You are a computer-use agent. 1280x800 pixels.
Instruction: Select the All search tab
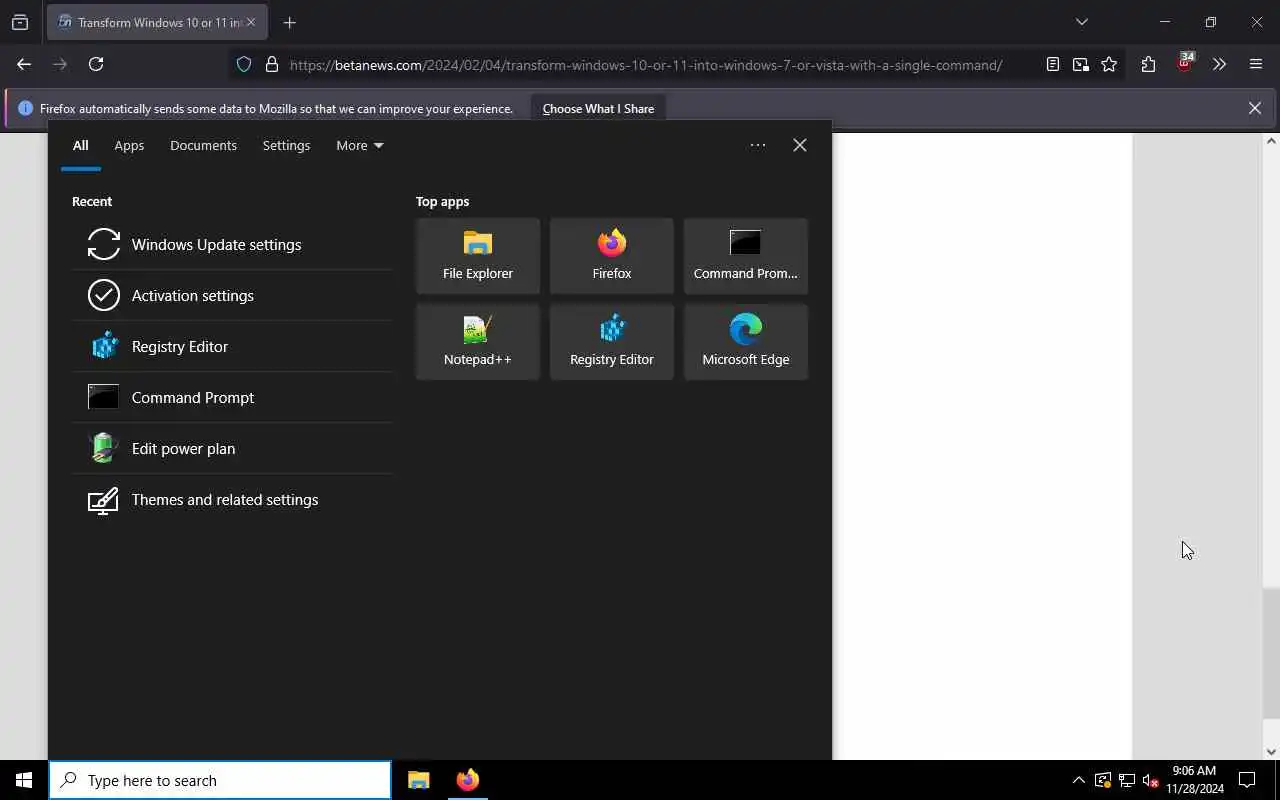(x=81, y=145)
